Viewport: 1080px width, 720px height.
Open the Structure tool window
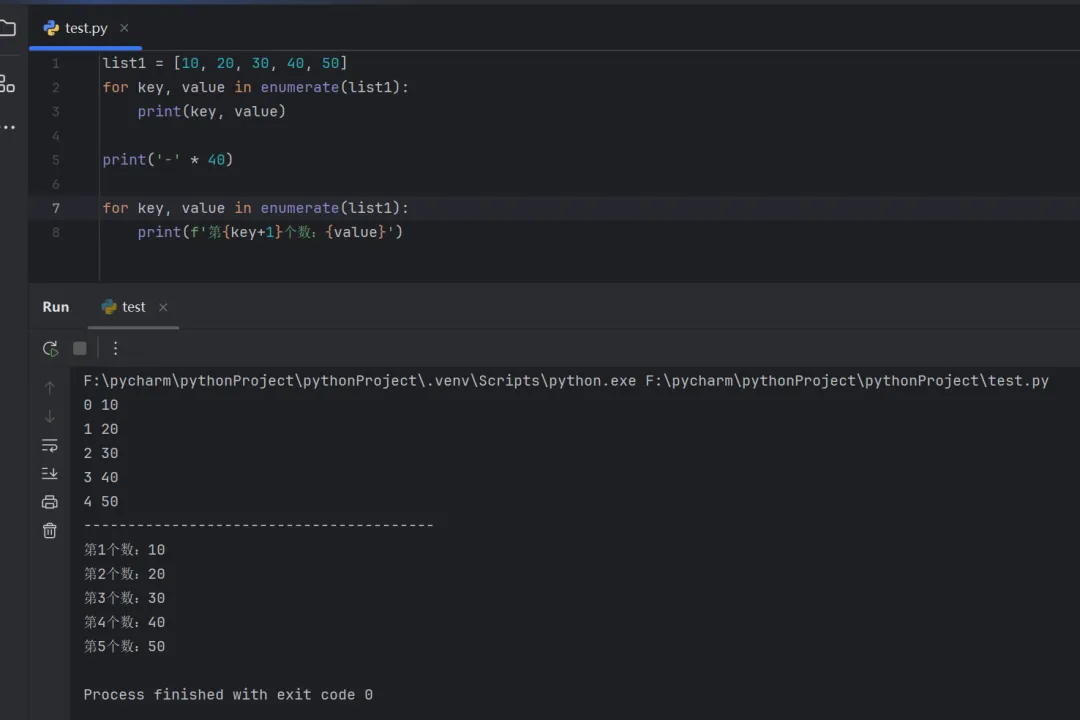pos(8,84)
